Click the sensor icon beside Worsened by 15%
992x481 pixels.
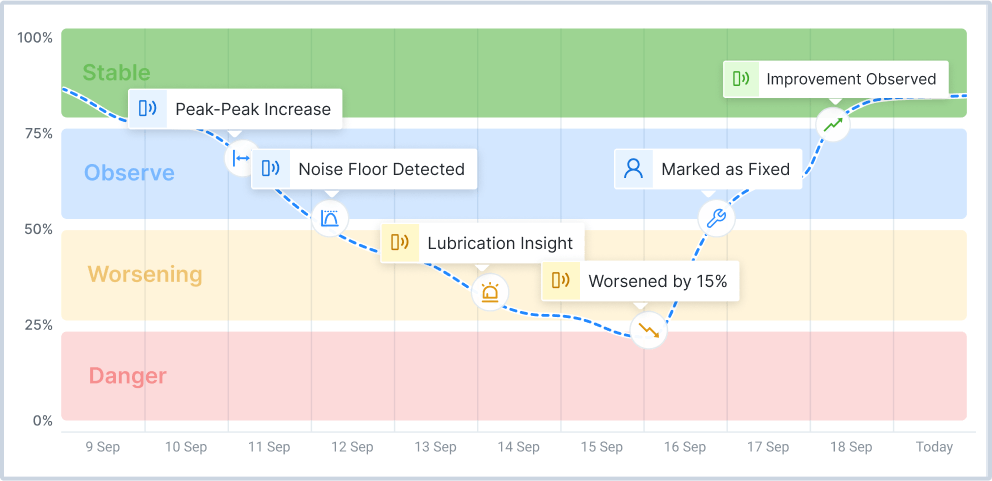(x=561, y=281)
